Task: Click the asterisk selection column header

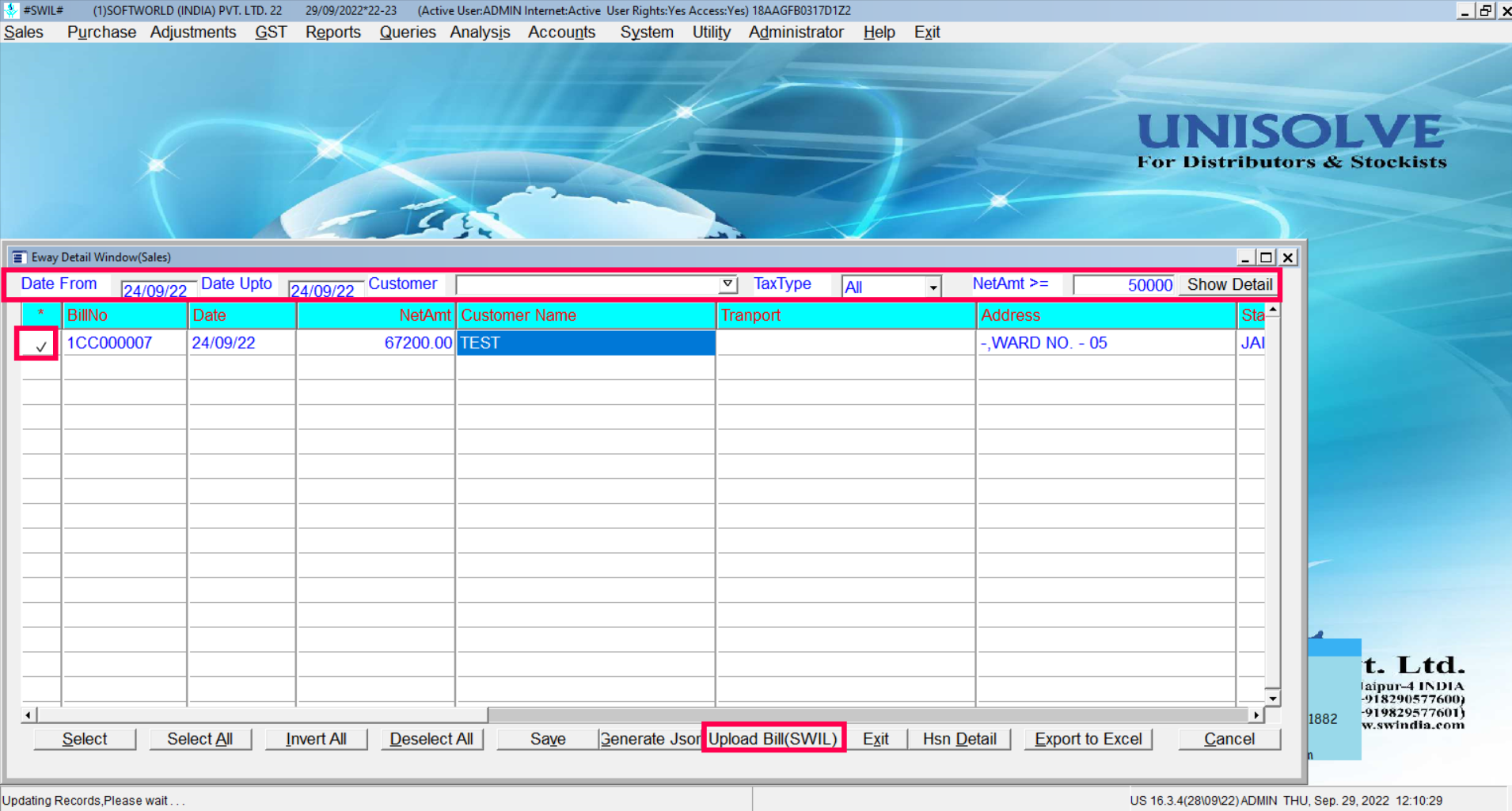Action: (x=41, y=315)
